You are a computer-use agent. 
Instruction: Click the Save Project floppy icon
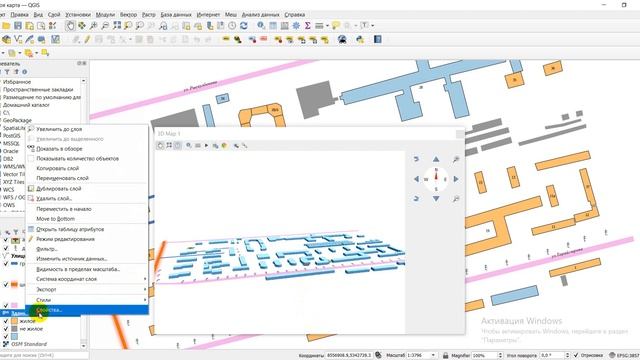(18, 26)
